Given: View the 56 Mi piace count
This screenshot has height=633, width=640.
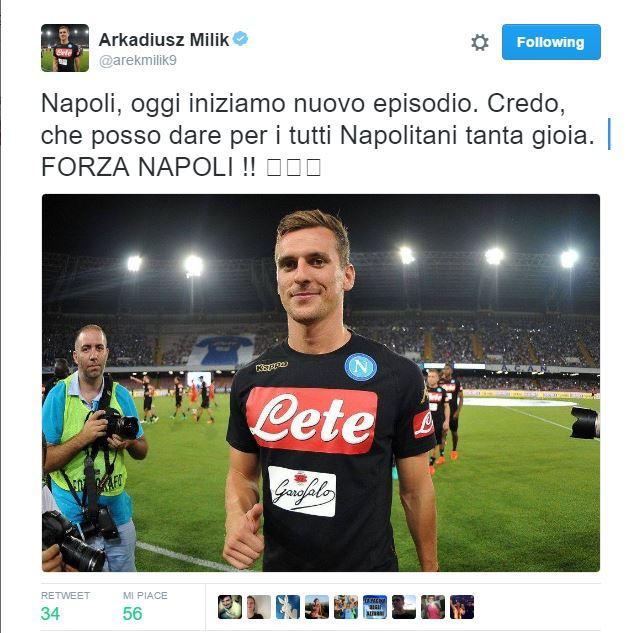Looking at the screenshot, I should [133, 613].
